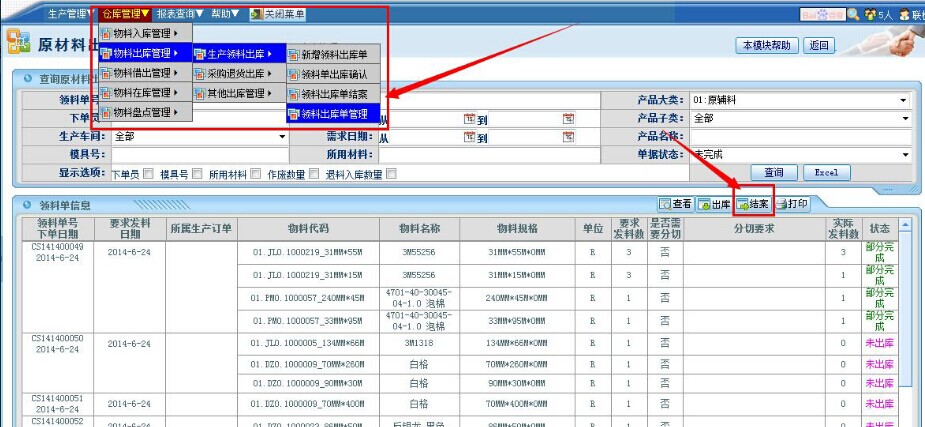925x427 pixels.
Task: Check the 退料入库数量 checkbox
Action: (391, 173)
